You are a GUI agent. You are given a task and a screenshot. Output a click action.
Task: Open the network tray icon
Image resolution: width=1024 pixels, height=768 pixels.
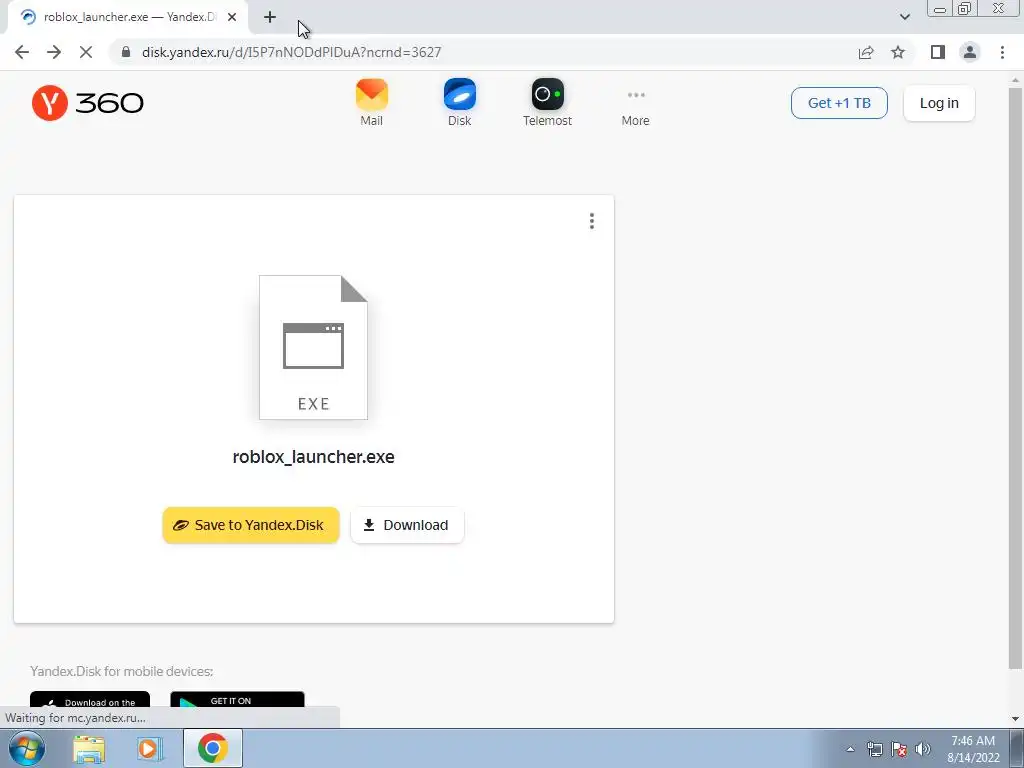(x=874, y=749)
